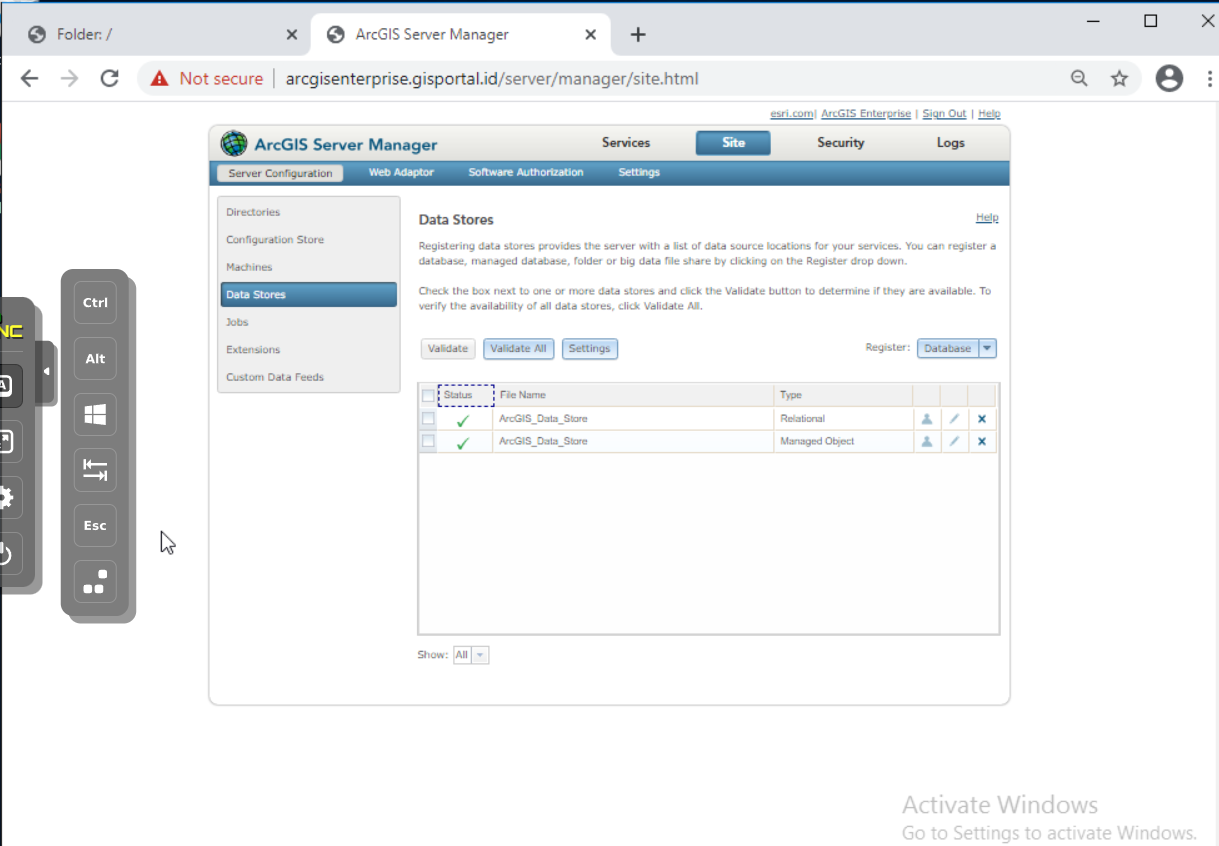Tick the checkbox for Relational ArcGIS_Data_Store row
The height and width of the screenshot is (846, 1219).
[x=428, y=419]
